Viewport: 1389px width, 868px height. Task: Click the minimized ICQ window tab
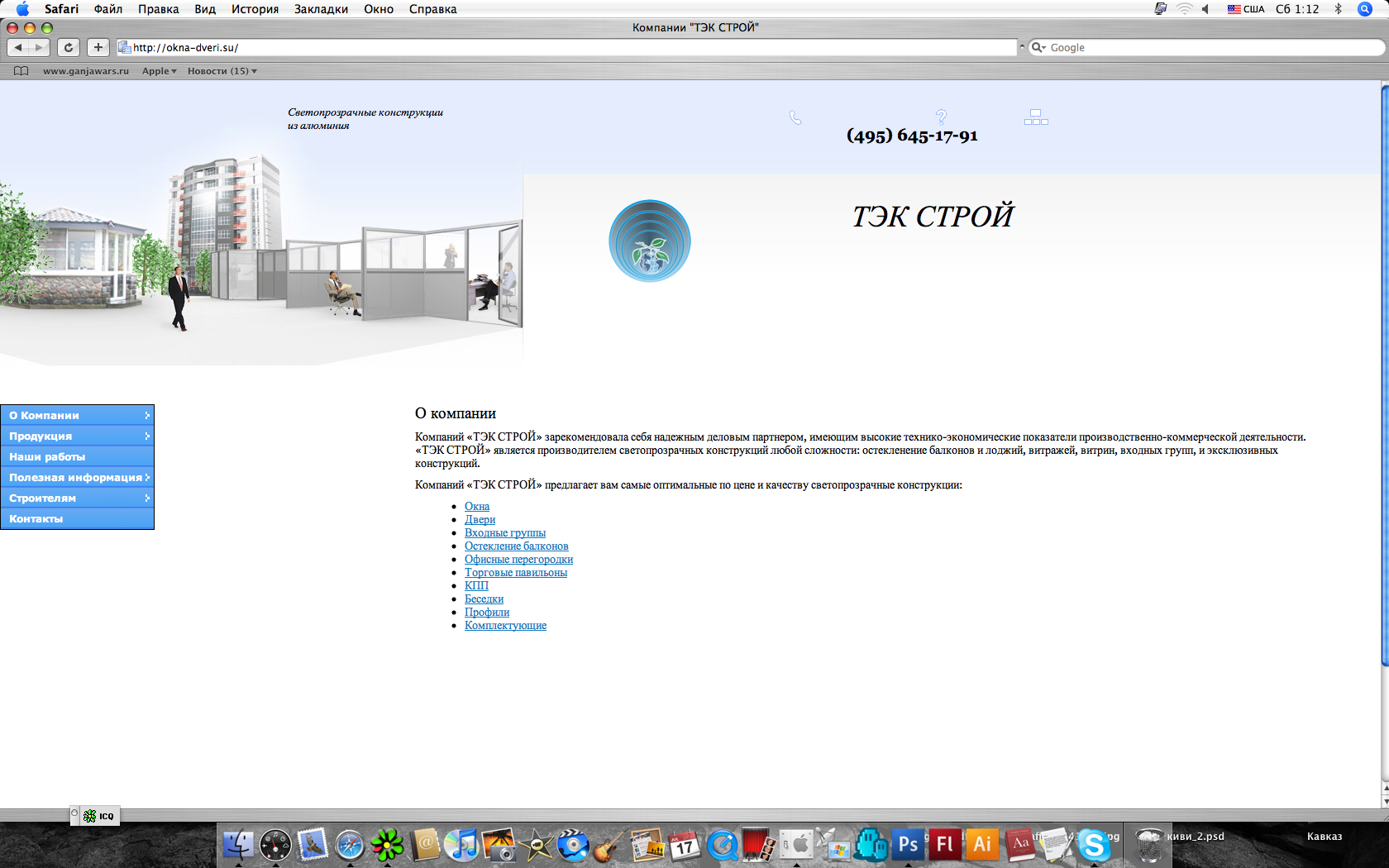96,816
